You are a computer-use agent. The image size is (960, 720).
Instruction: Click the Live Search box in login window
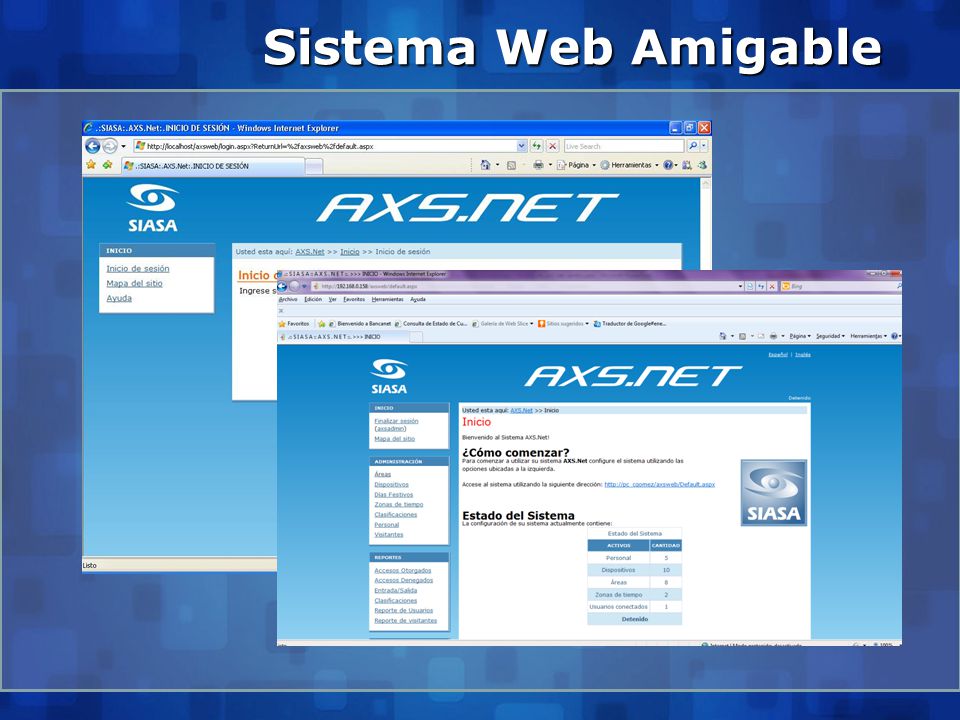click(623, 146)
